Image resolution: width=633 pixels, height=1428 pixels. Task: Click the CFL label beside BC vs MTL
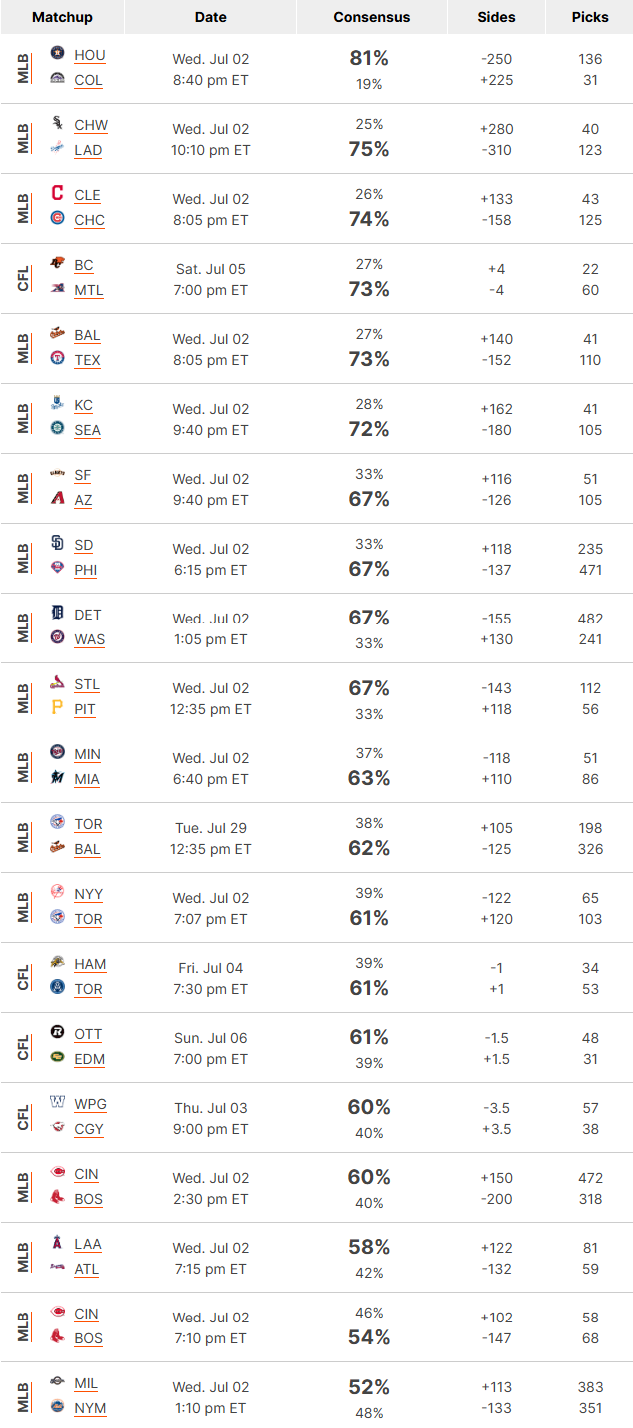click(24, 278)
